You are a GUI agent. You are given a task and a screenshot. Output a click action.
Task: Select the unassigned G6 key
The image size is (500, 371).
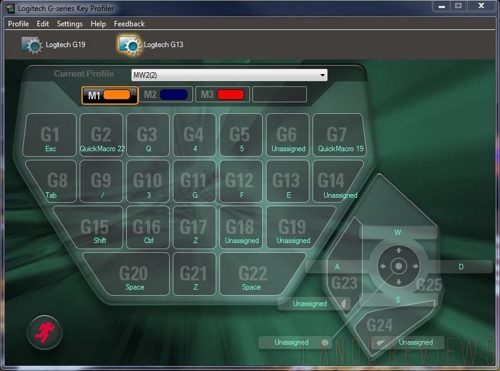coord(288,135)
